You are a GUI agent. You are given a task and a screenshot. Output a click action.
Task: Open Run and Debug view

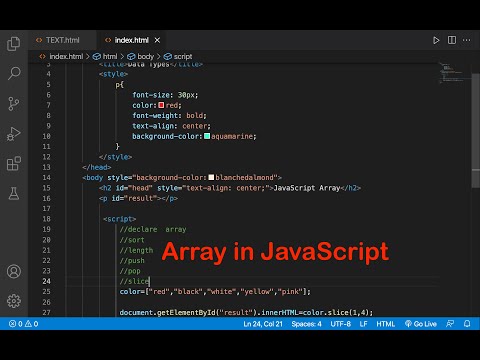click(14, 134)
